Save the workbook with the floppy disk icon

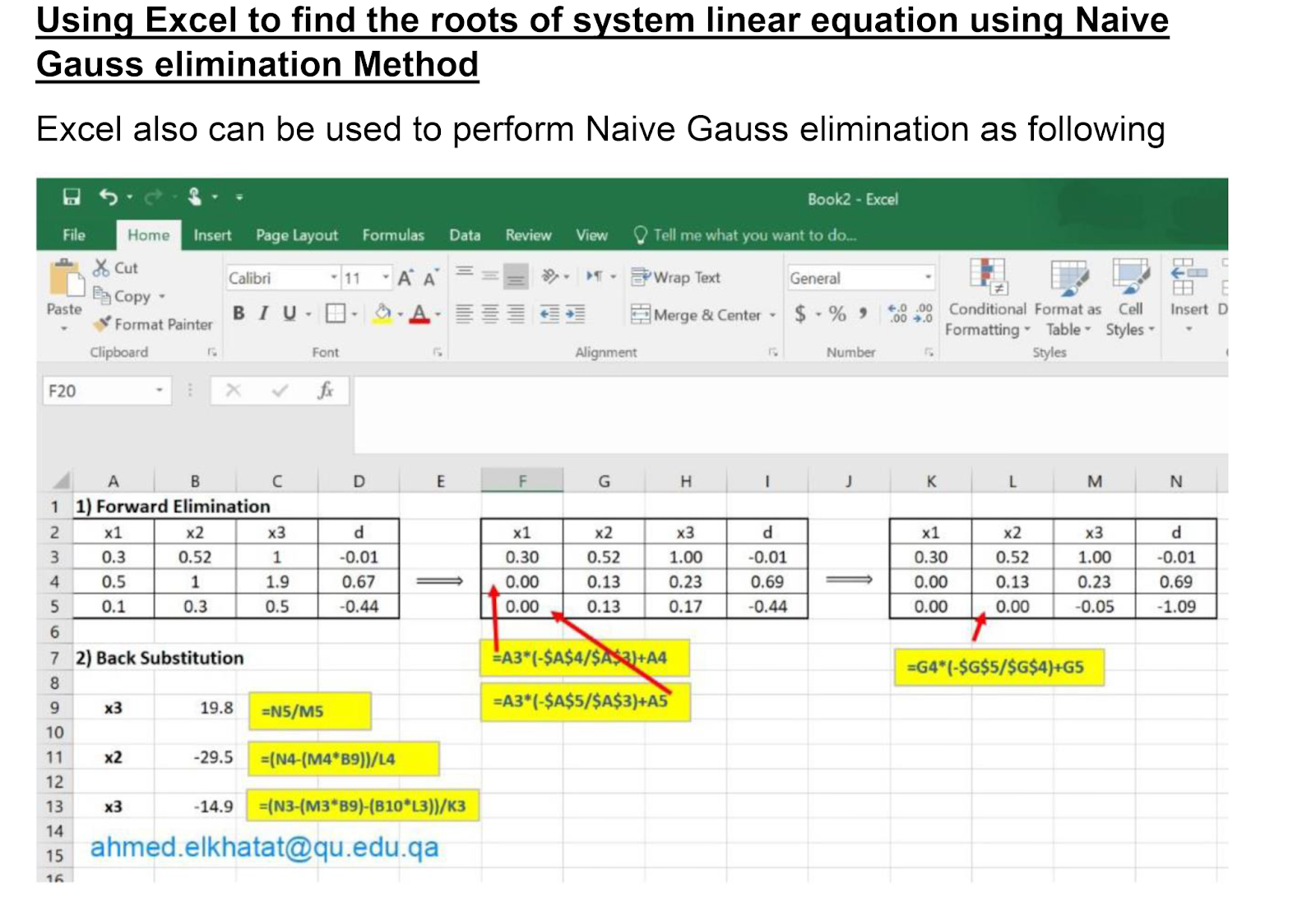[x=72, y=196]
